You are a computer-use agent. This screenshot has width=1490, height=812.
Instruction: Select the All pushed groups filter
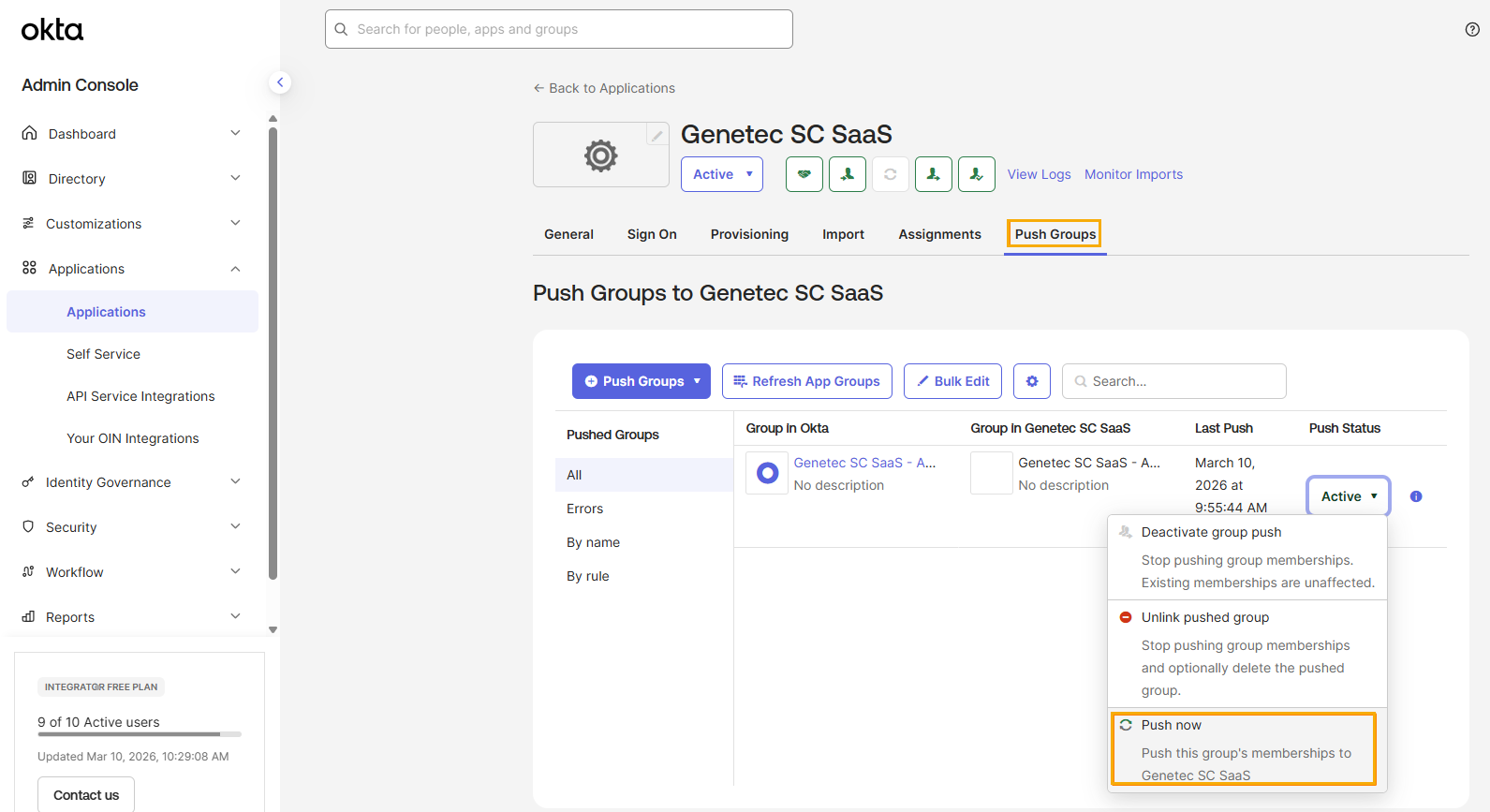click(644, 475)
